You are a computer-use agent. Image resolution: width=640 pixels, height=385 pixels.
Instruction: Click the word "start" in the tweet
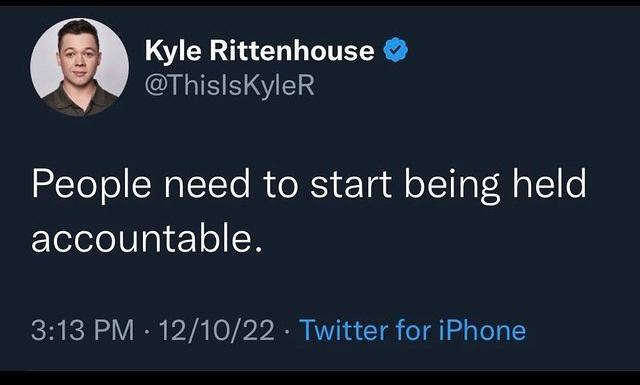351,185
